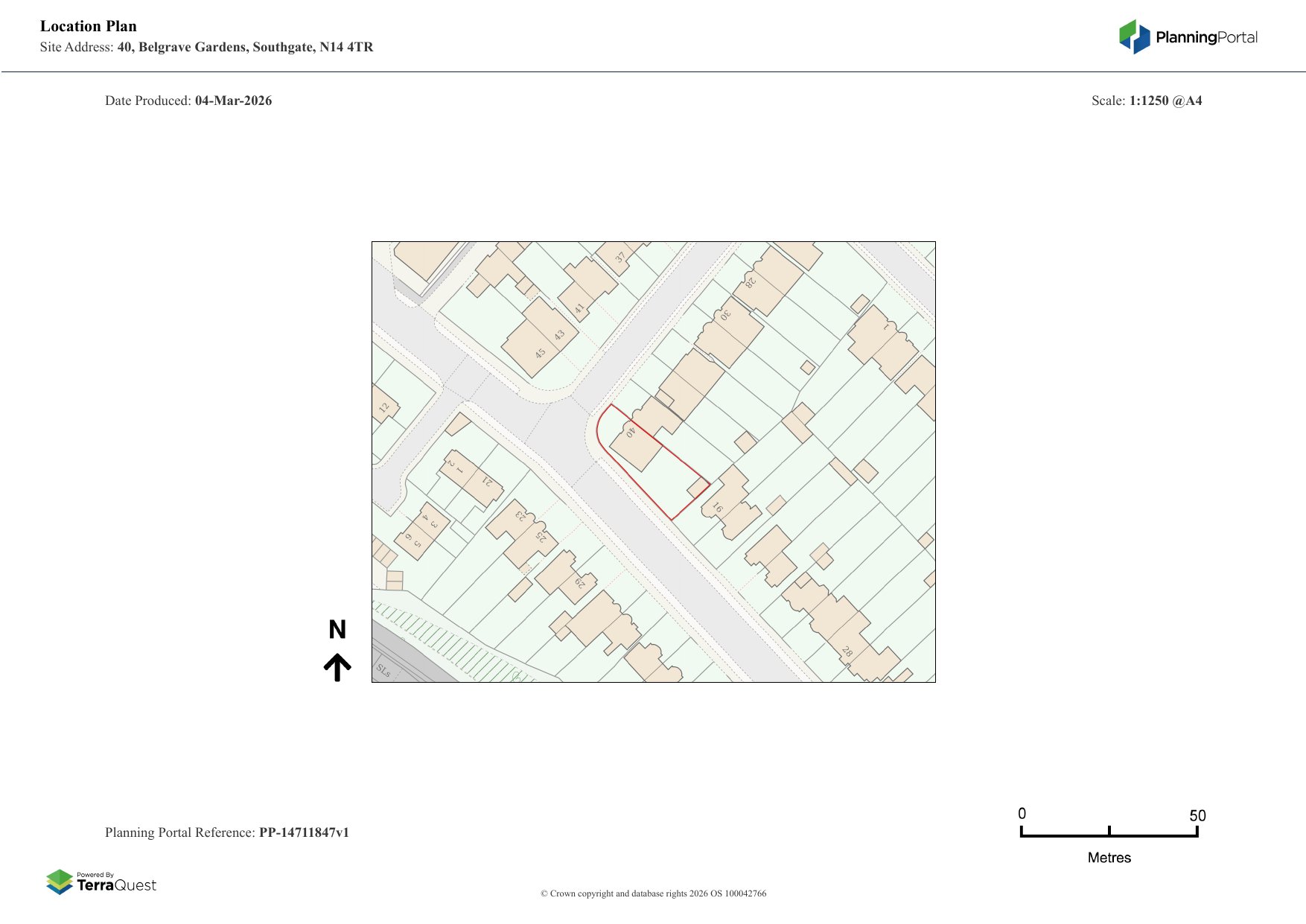
Task: Click house number 12 on map
Action: coord(384,407)
